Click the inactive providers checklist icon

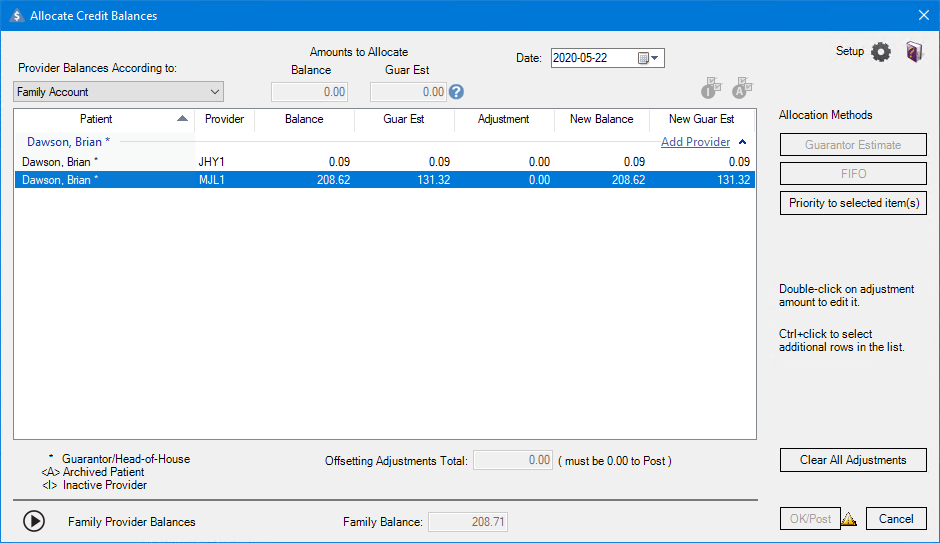pyautogui.click(x=711, y=89)
